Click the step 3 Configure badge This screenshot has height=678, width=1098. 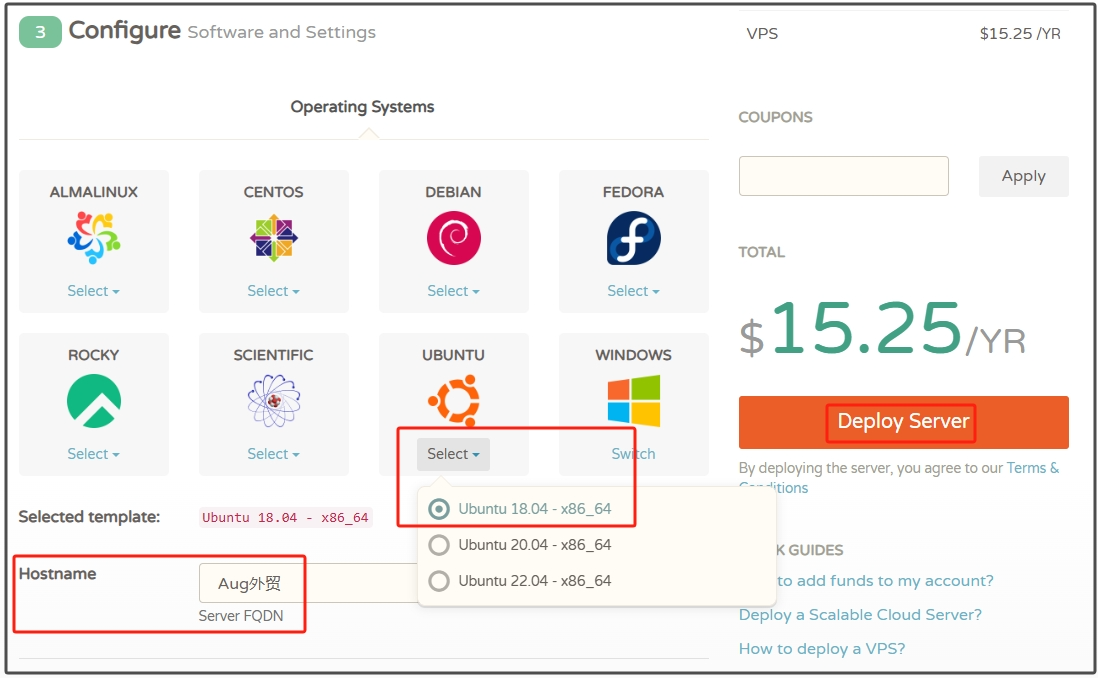[x=40, y=32]
